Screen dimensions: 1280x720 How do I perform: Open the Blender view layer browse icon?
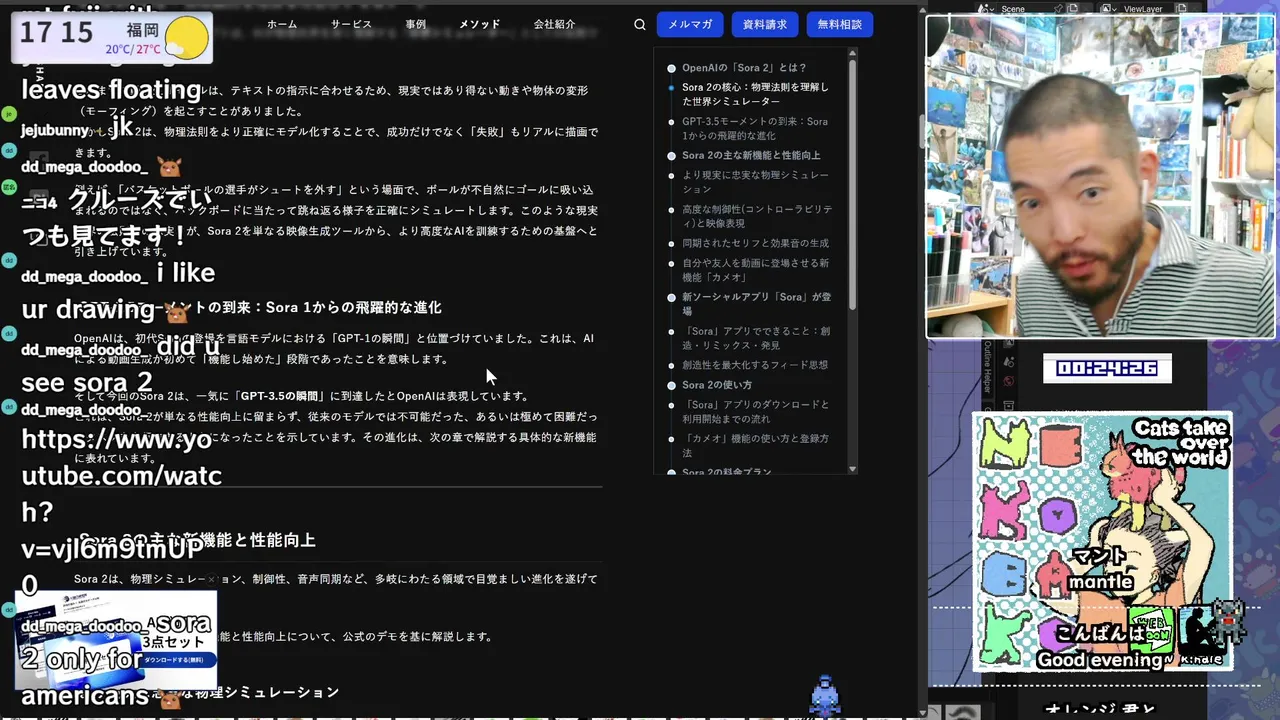coord(1108,9)
